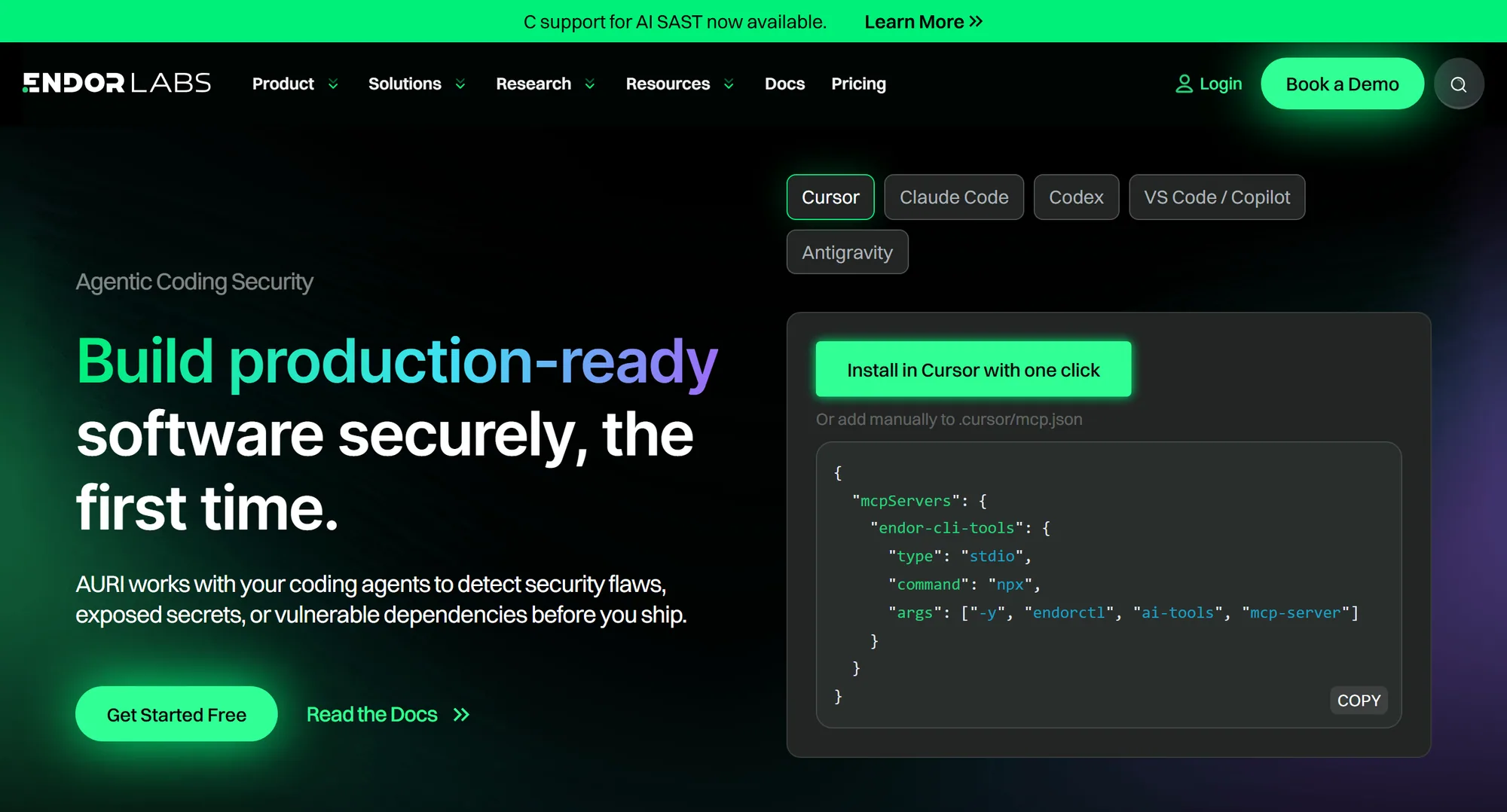Screen dimensions: 1507x812
Task: Switch to the Claude Code tab
Action: click(x=954, y=197)
